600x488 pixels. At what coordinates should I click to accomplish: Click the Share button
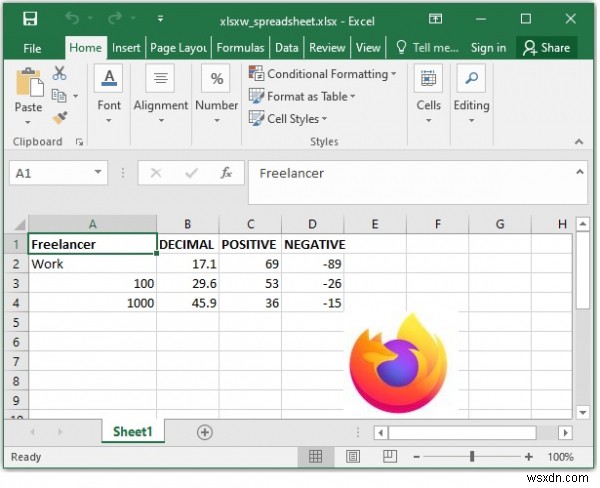[x=546, y=48]
